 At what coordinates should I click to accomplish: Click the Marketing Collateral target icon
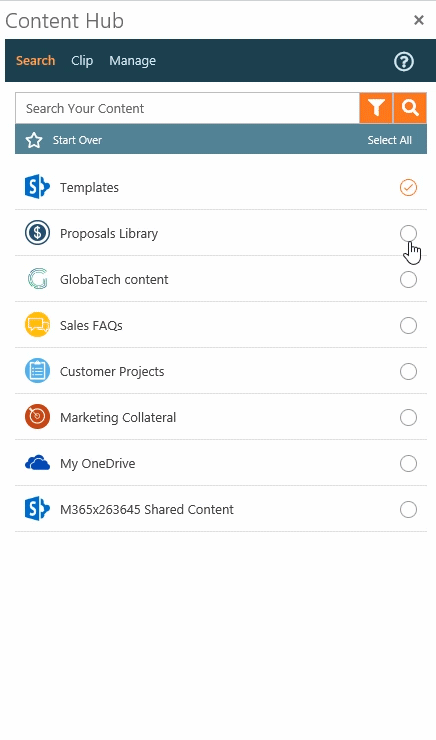[37, 417]
